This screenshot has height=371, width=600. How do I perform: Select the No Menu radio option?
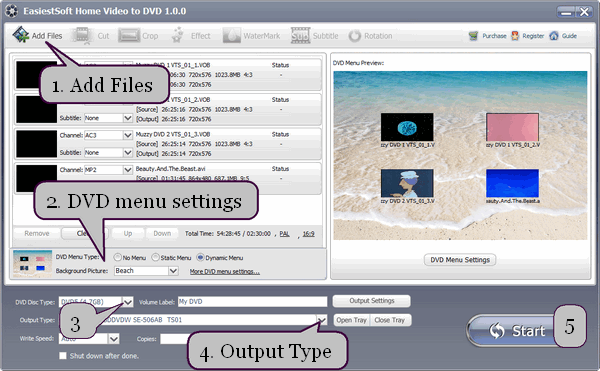coord(117,257)
